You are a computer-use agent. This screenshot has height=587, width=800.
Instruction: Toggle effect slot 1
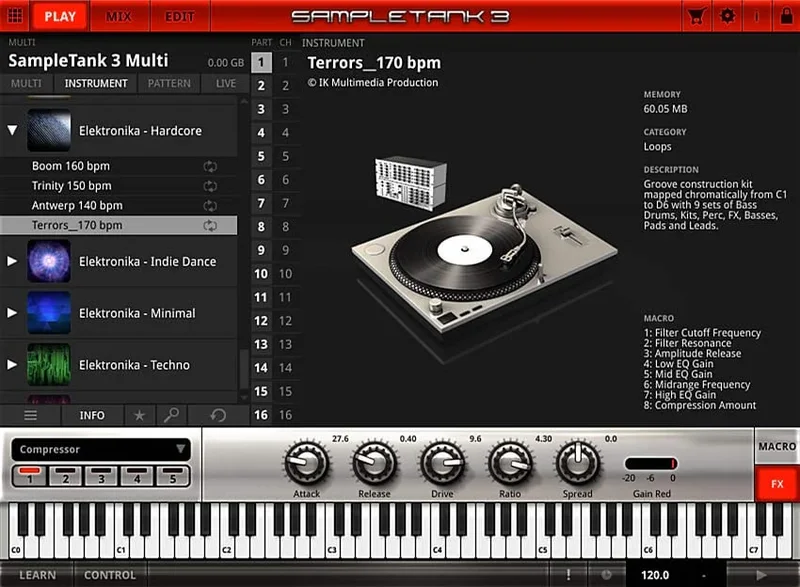[x=30, y=476]
